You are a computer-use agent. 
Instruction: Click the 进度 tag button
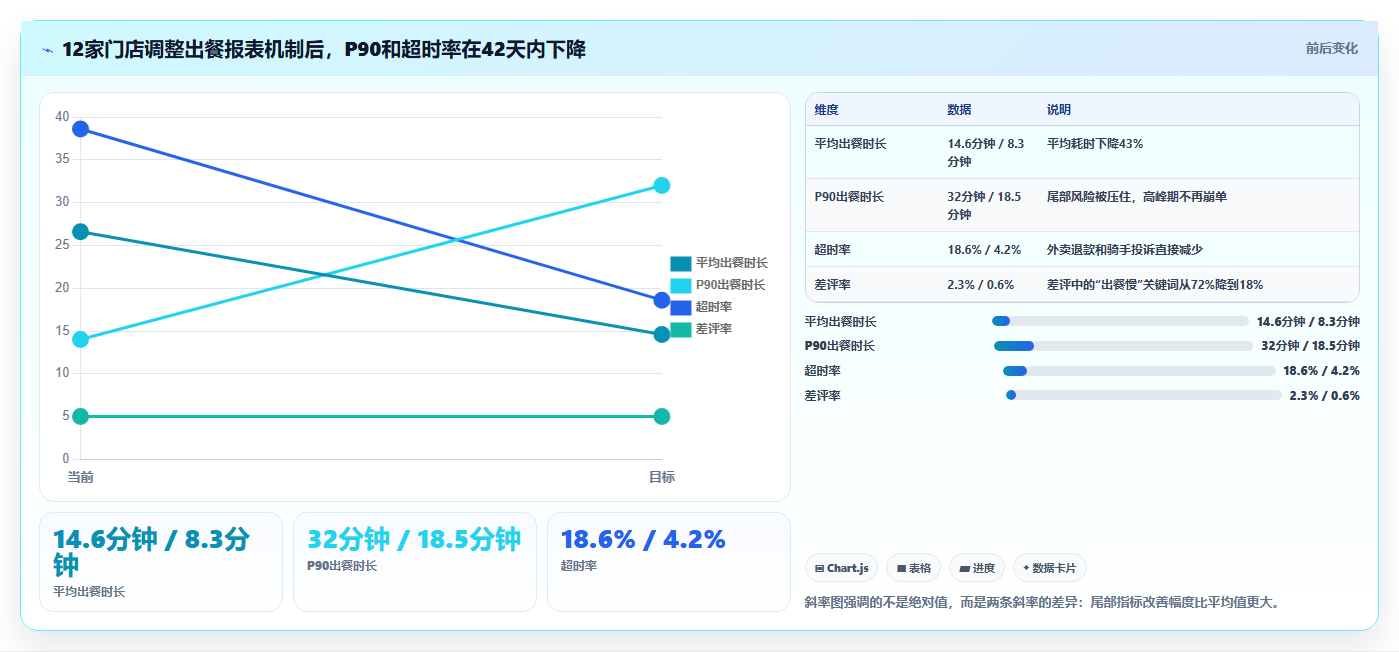pyautogui.click(x=977, y=568)
